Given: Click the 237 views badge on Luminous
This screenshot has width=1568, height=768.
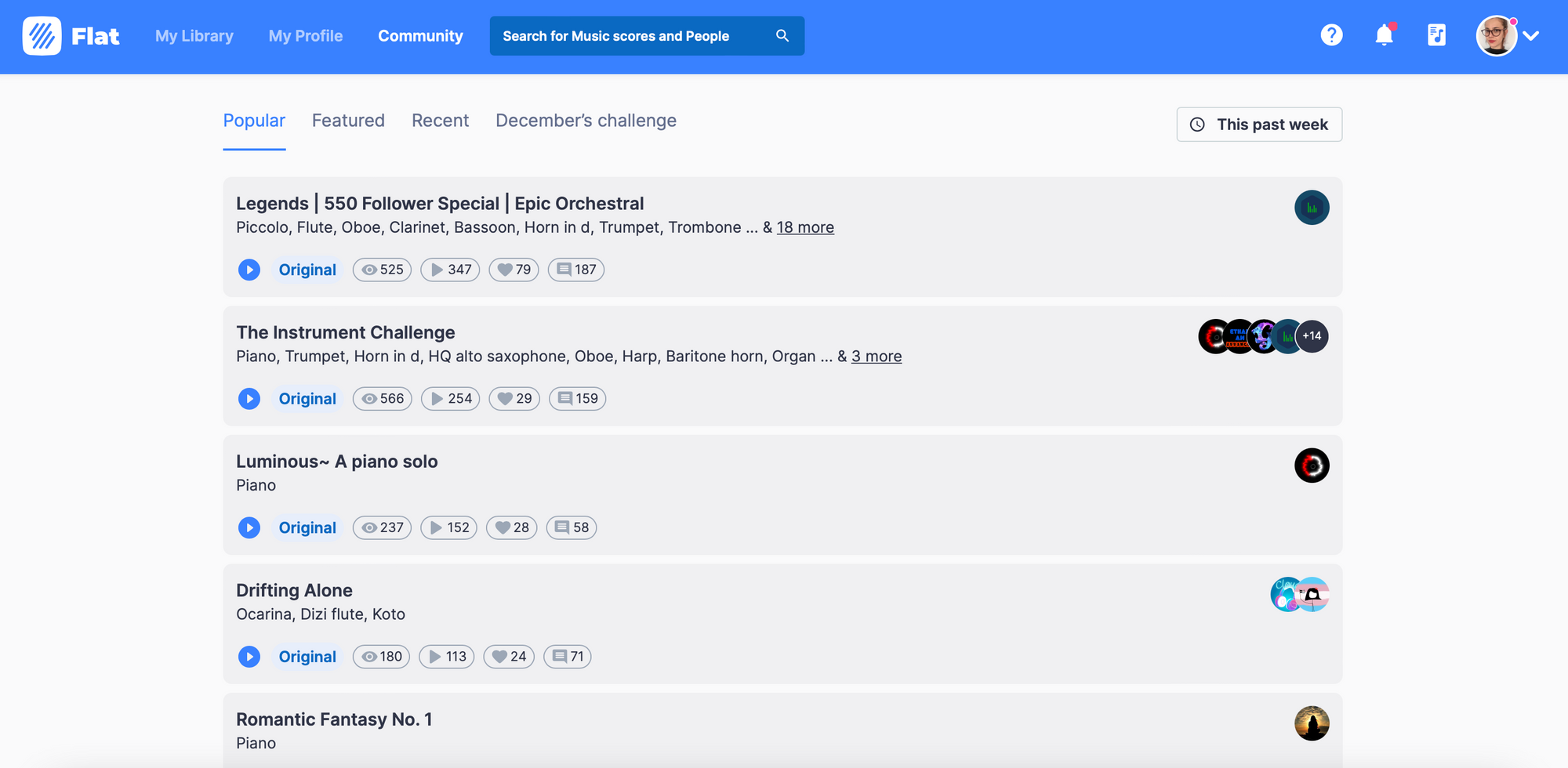Looking at the screenshot, I should (383, 527).
